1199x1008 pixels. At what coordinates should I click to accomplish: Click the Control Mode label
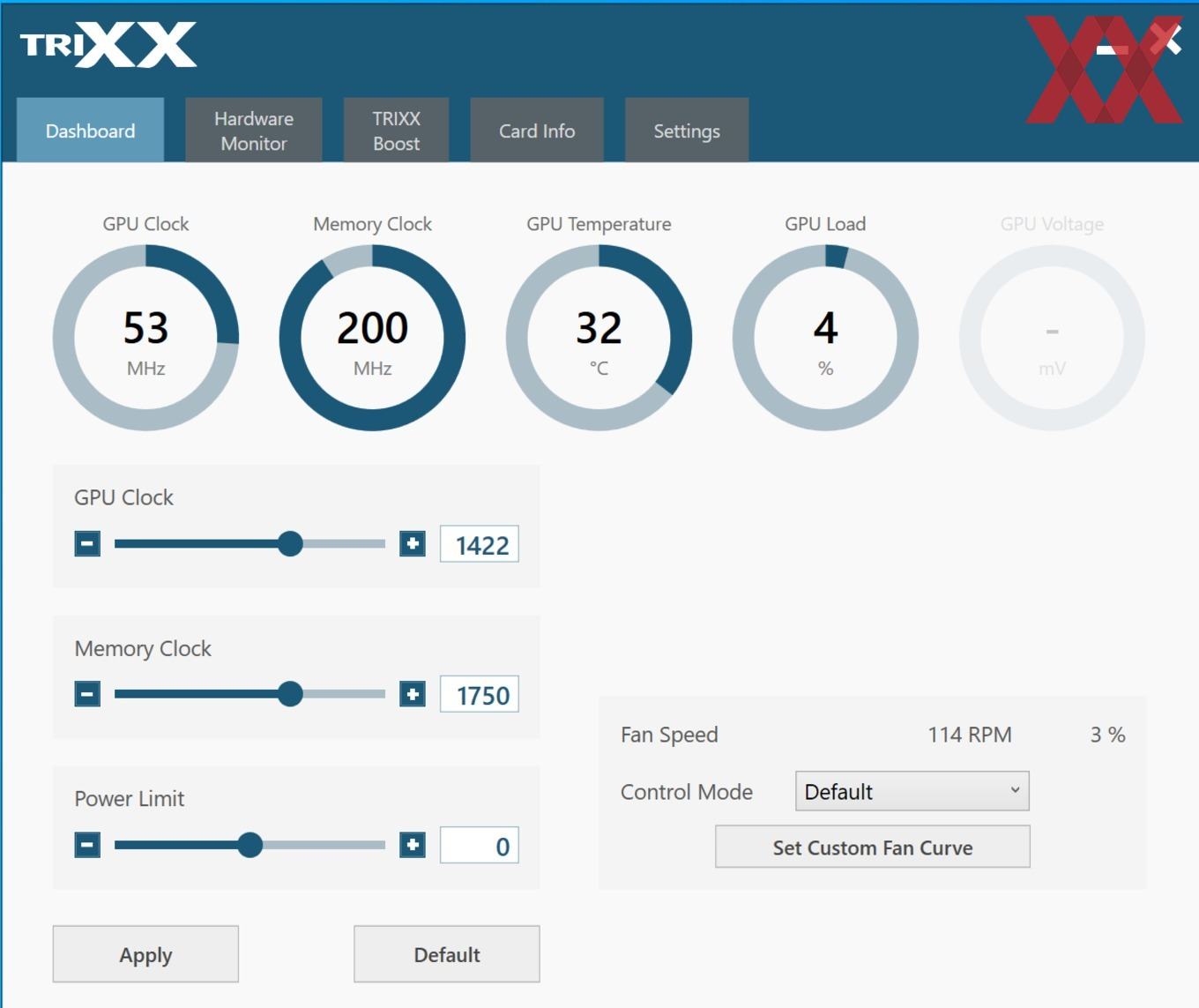pyautogui.click(x=687, y=792)
